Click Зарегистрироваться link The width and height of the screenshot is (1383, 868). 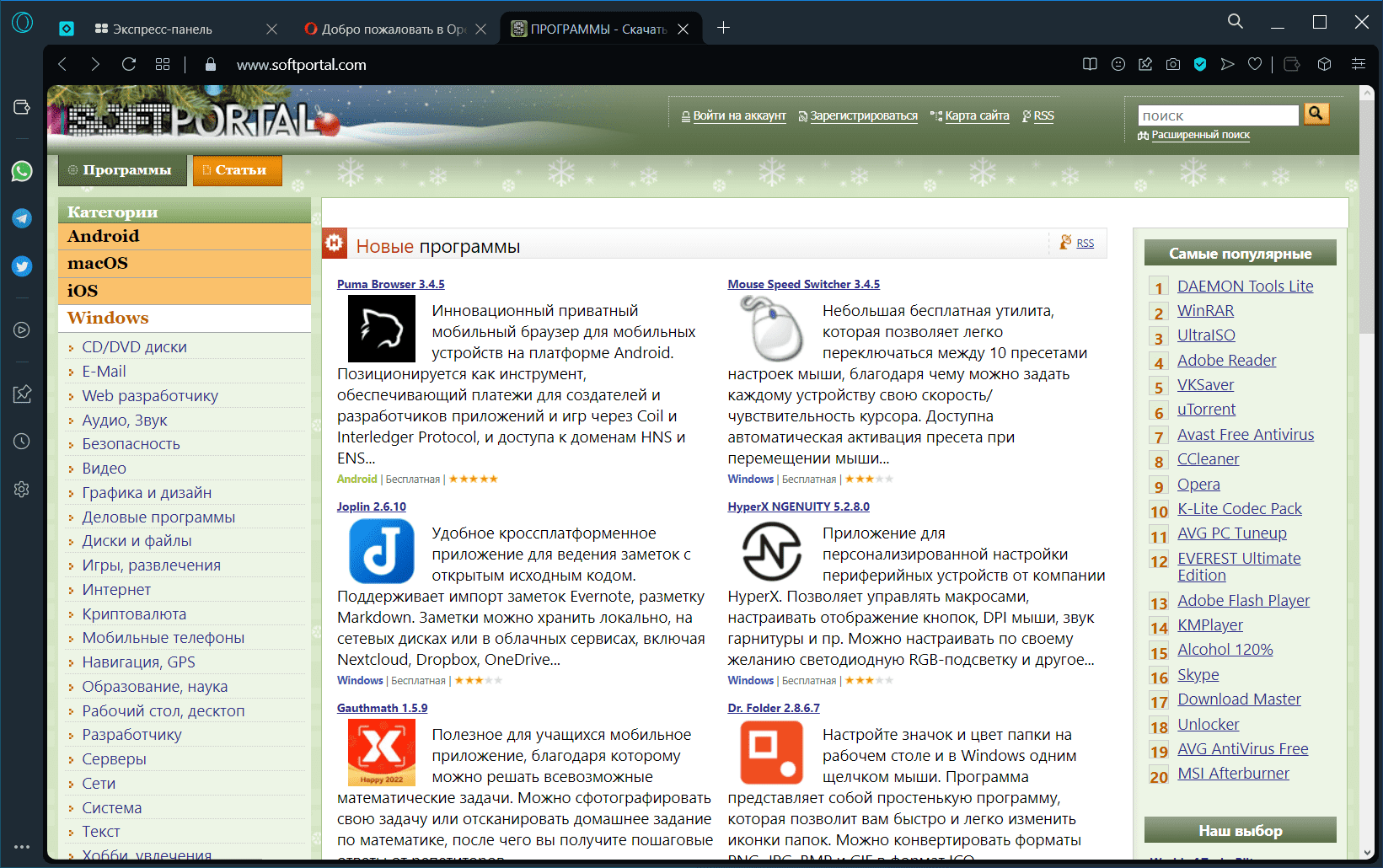(x=863, y=115)
